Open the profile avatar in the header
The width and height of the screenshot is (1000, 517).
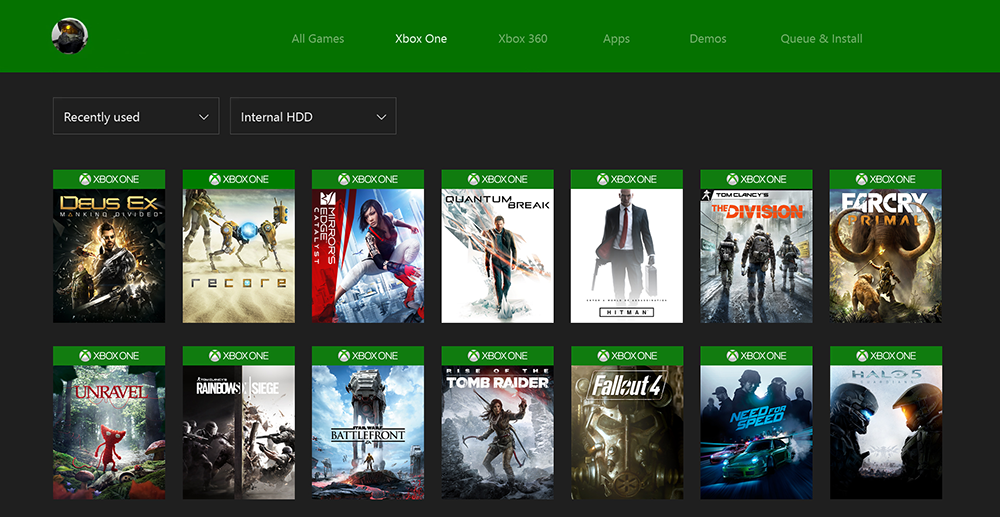[x=70, y=36]
